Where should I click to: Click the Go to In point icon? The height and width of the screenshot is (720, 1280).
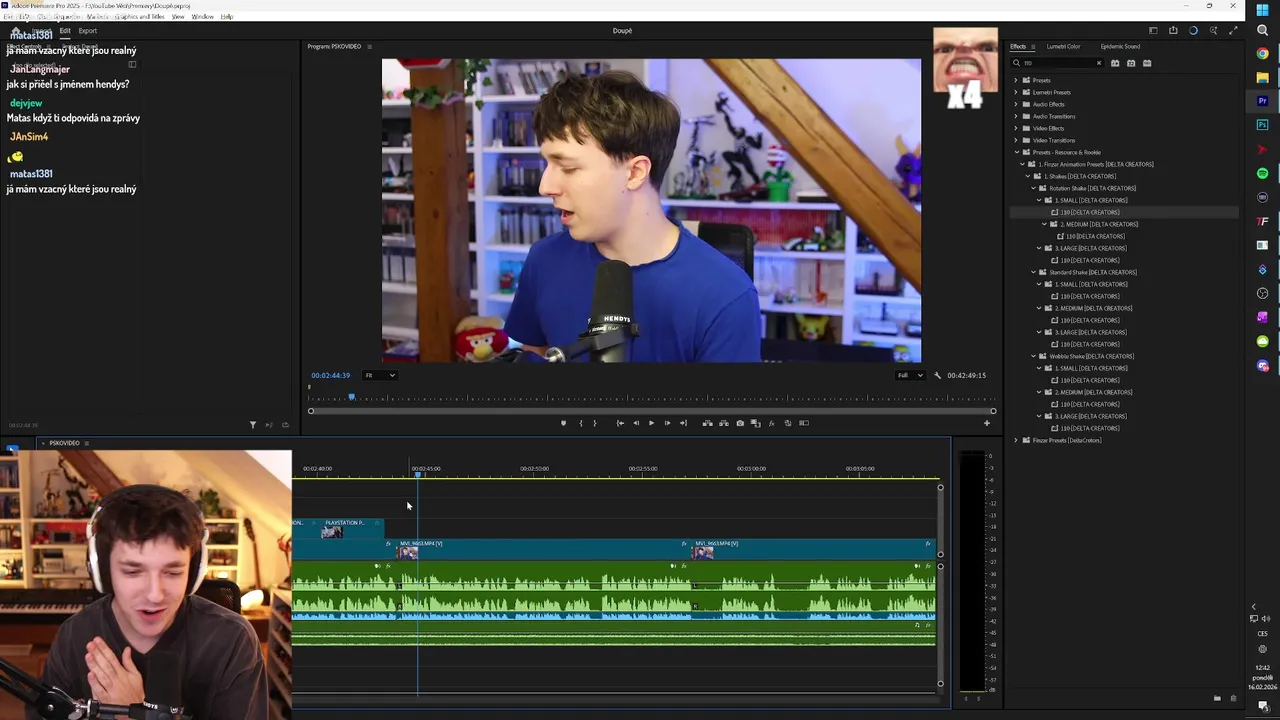(620, 423)
